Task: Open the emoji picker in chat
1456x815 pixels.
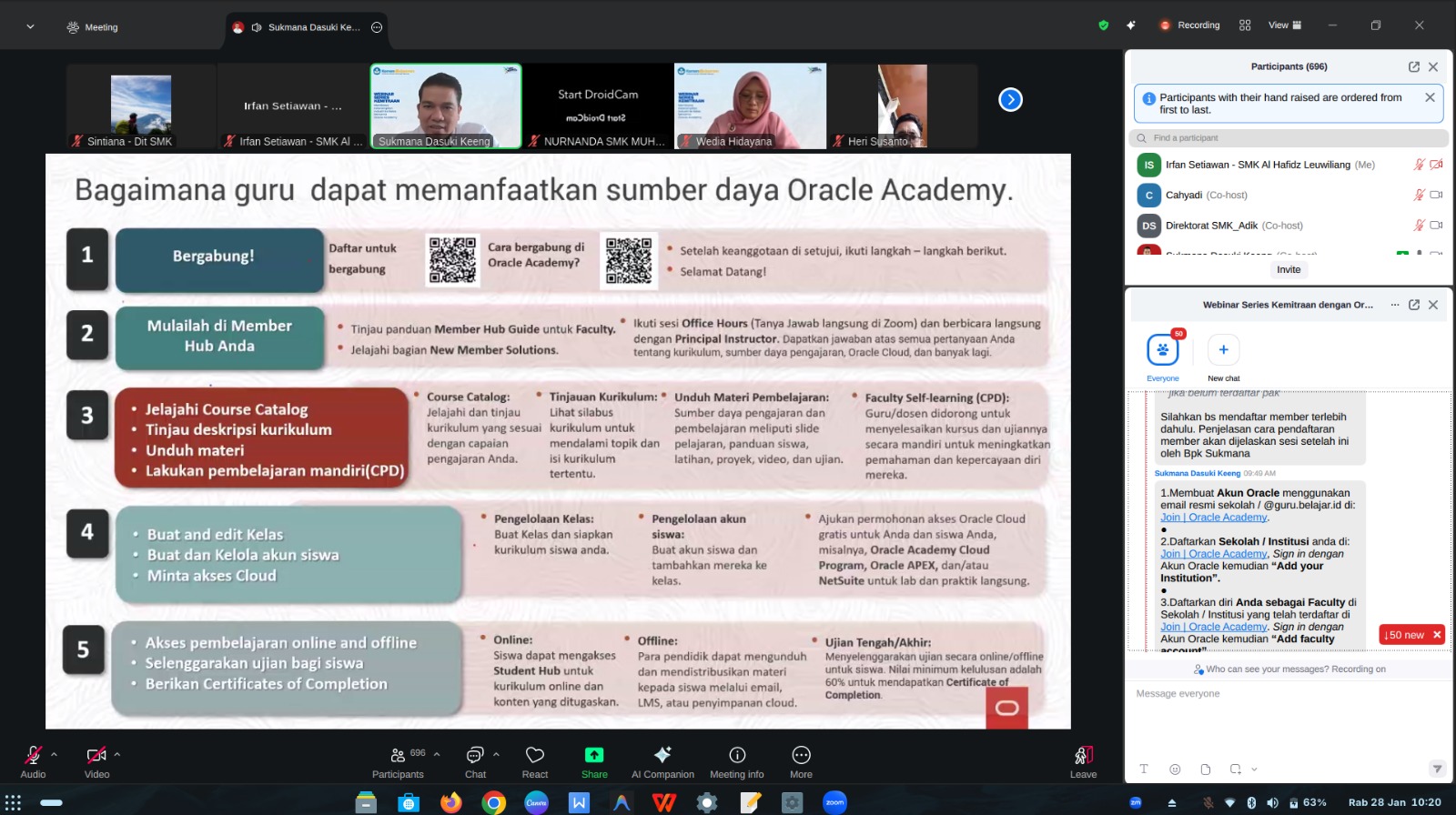Action: click(x=1175, y=770)
